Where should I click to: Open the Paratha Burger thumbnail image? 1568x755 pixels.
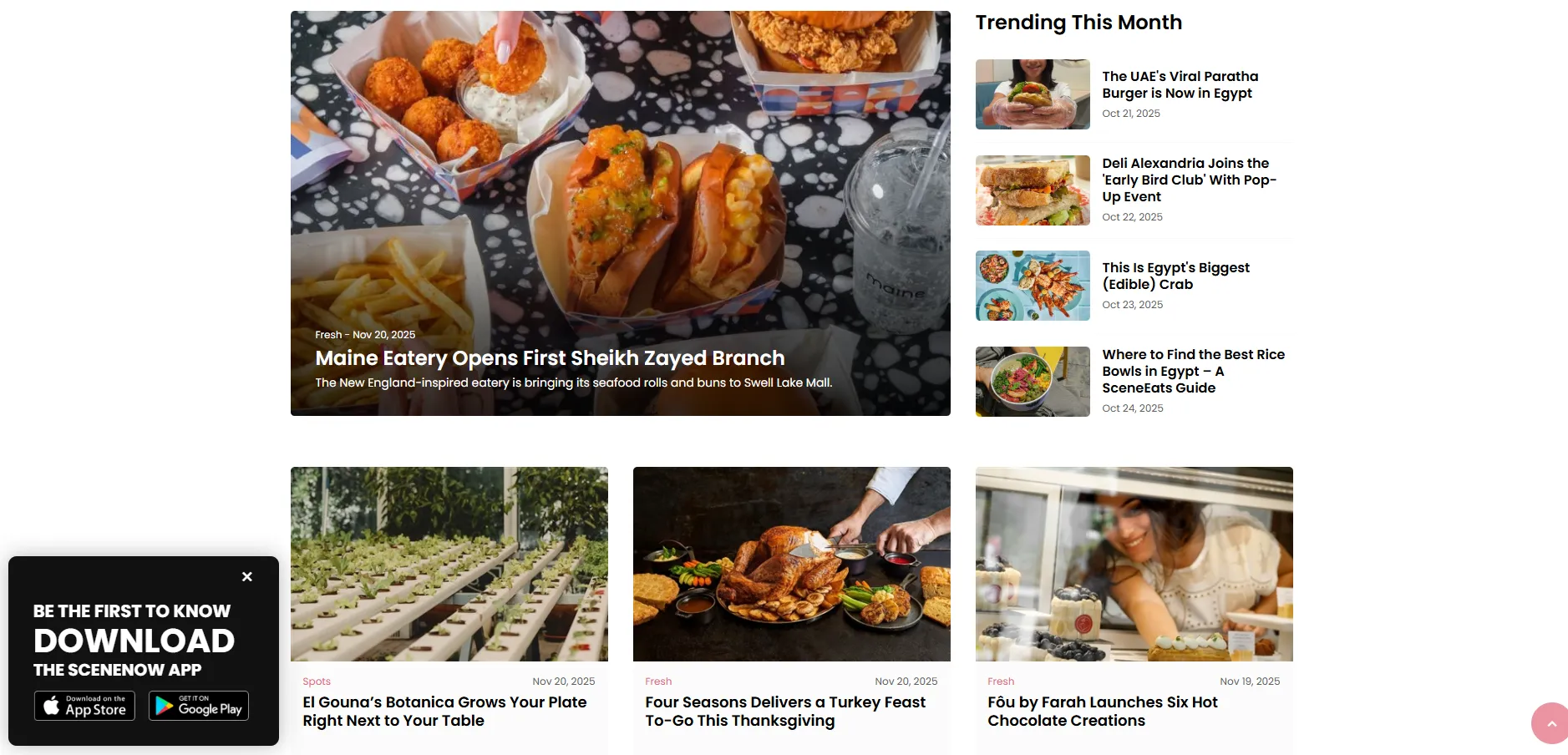pyautogui.click(x=1033, y=94)
